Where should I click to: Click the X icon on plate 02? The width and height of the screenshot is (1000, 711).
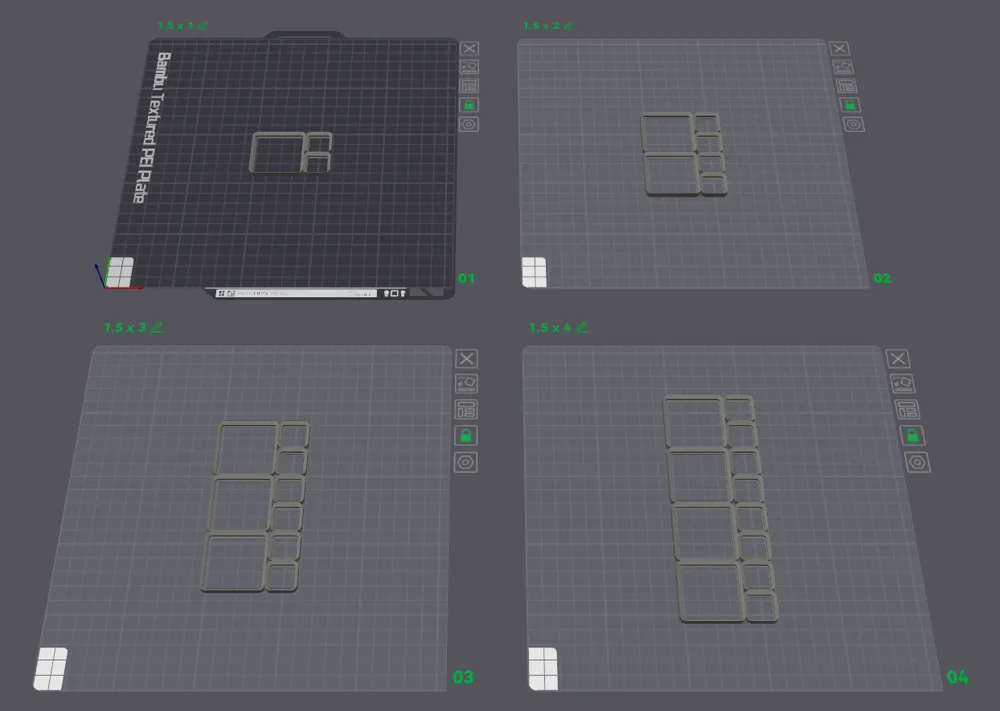click(840, 47)
